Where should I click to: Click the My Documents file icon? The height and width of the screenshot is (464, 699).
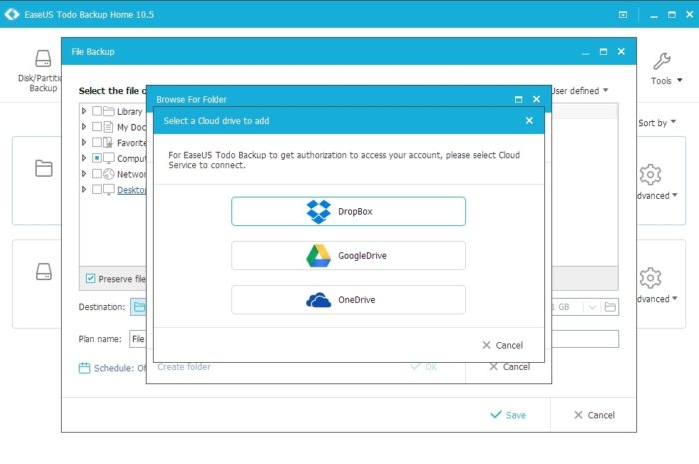(x=108, y=127)
